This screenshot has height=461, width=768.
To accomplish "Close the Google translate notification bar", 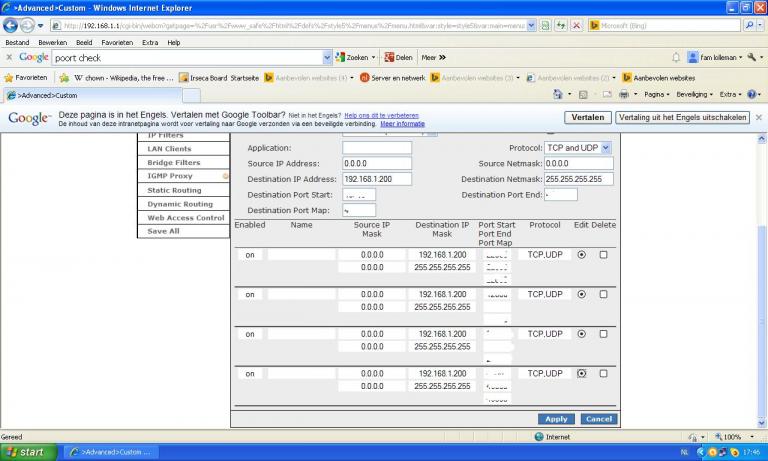I will (x=758, y=117).
